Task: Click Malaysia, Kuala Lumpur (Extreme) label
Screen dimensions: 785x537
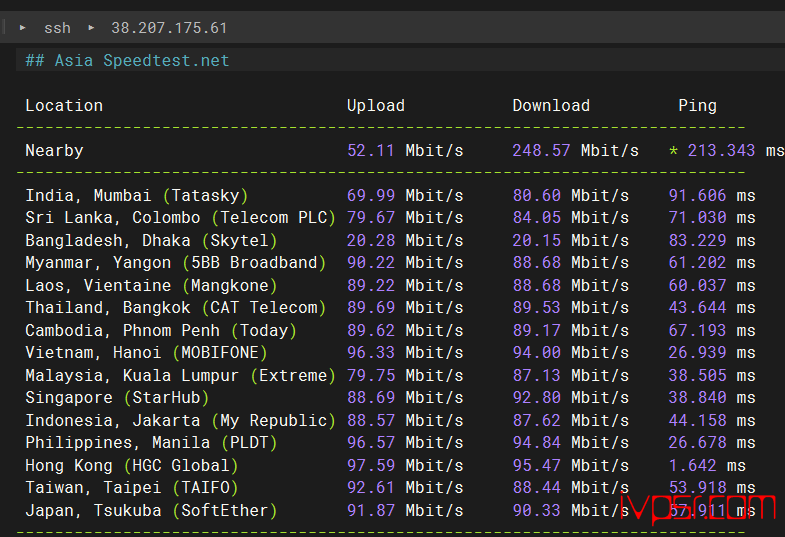Action: [180, 376]
